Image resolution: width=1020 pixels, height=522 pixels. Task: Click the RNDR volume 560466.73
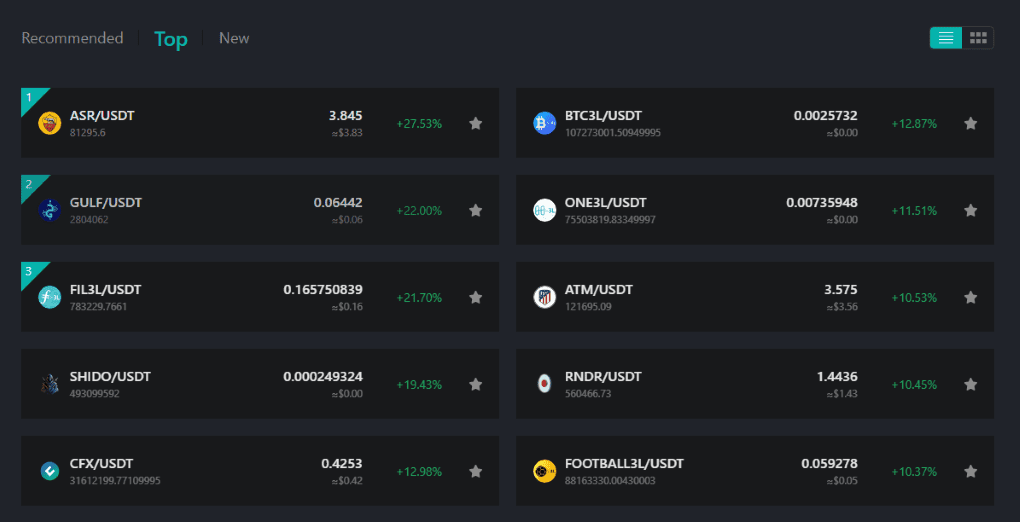pos(588,394)
